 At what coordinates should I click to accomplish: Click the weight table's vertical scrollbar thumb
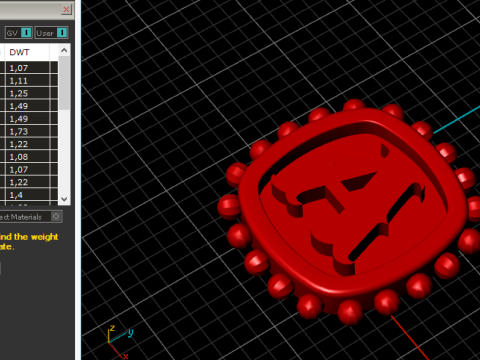pyautogui.click(x=64, y=83)
